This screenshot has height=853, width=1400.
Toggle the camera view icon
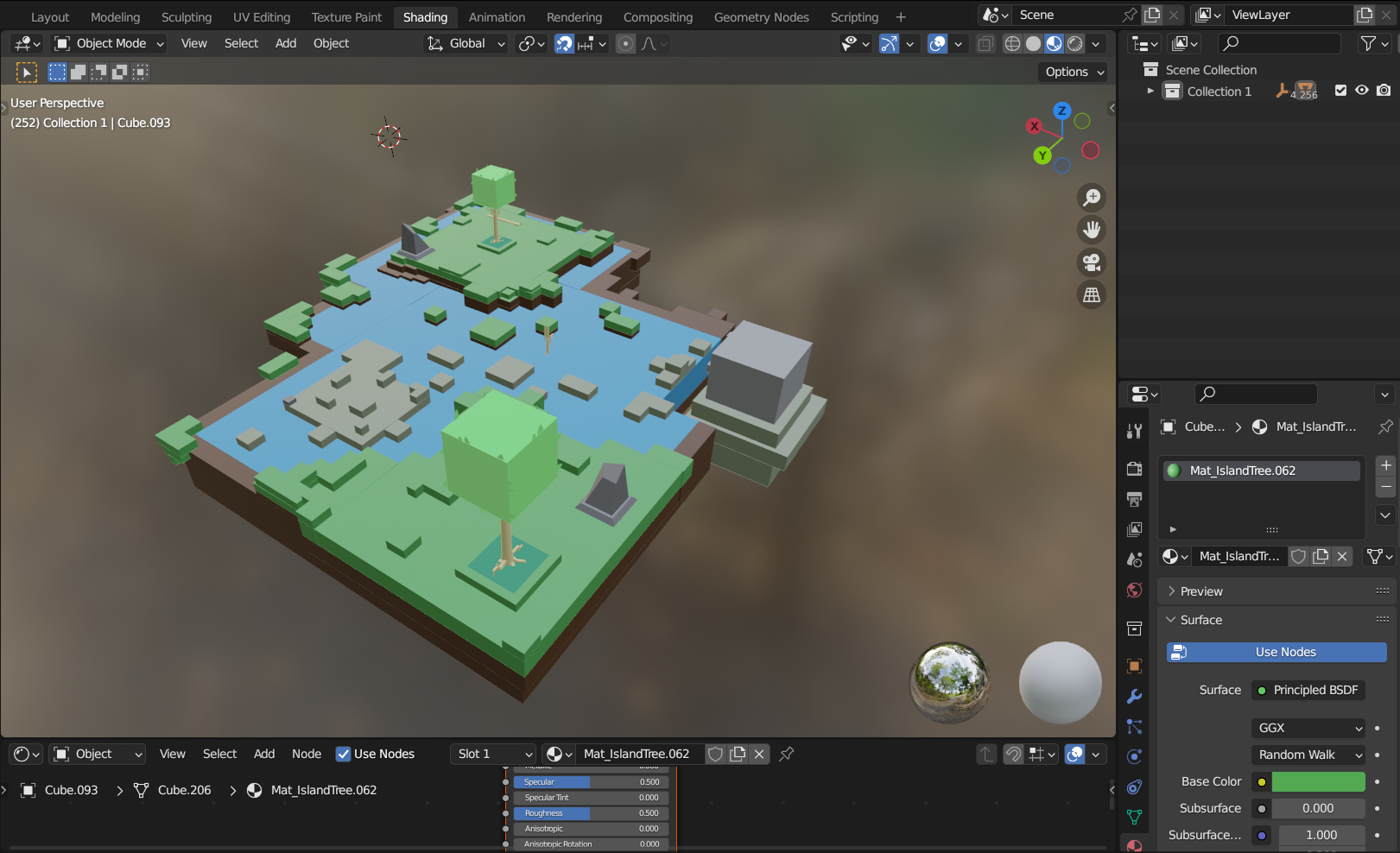(x=1093, y=262)
